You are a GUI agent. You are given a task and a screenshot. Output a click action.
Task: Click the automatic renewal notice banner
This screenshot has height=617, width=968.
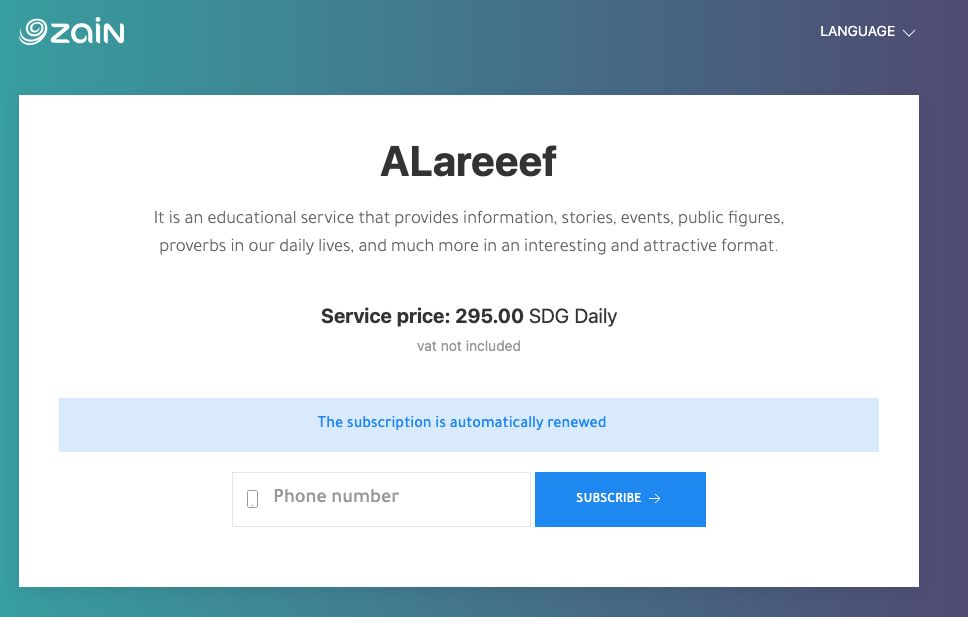pyautogui.click(x=469, y=425)
